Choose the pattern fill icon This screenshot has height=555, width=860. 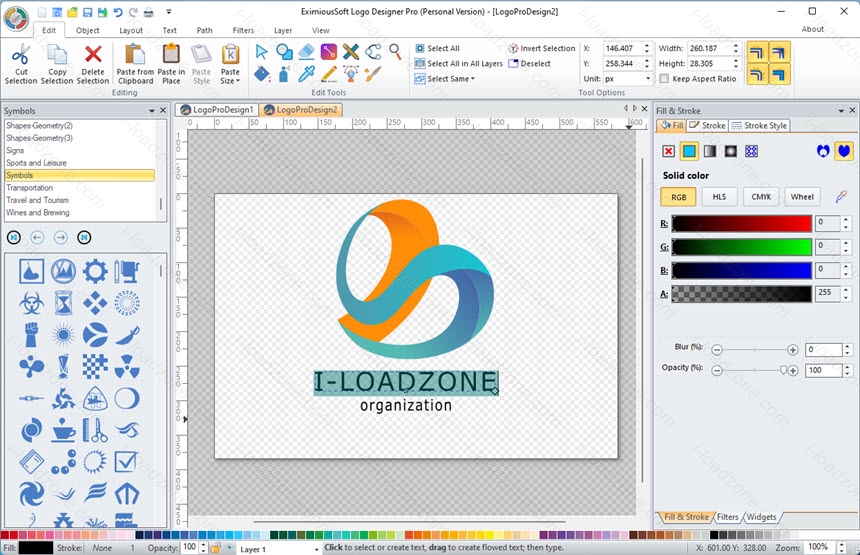751,151
